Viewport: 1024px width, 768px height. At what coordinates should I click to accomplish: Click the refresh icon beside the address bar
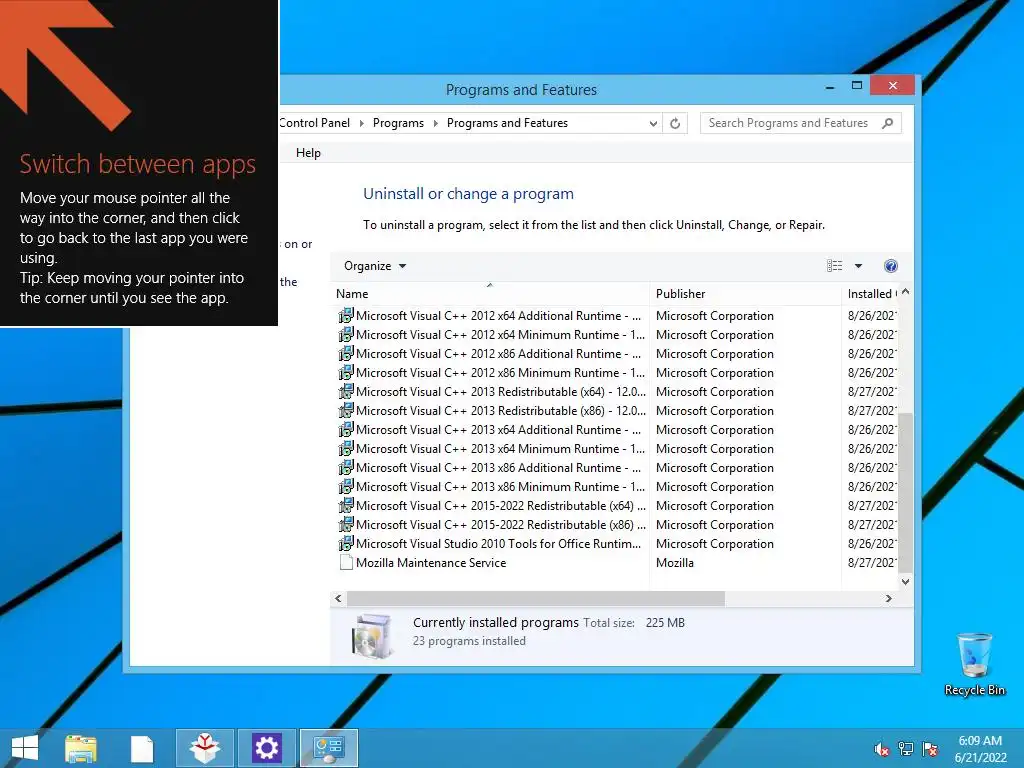pos(675,123)
